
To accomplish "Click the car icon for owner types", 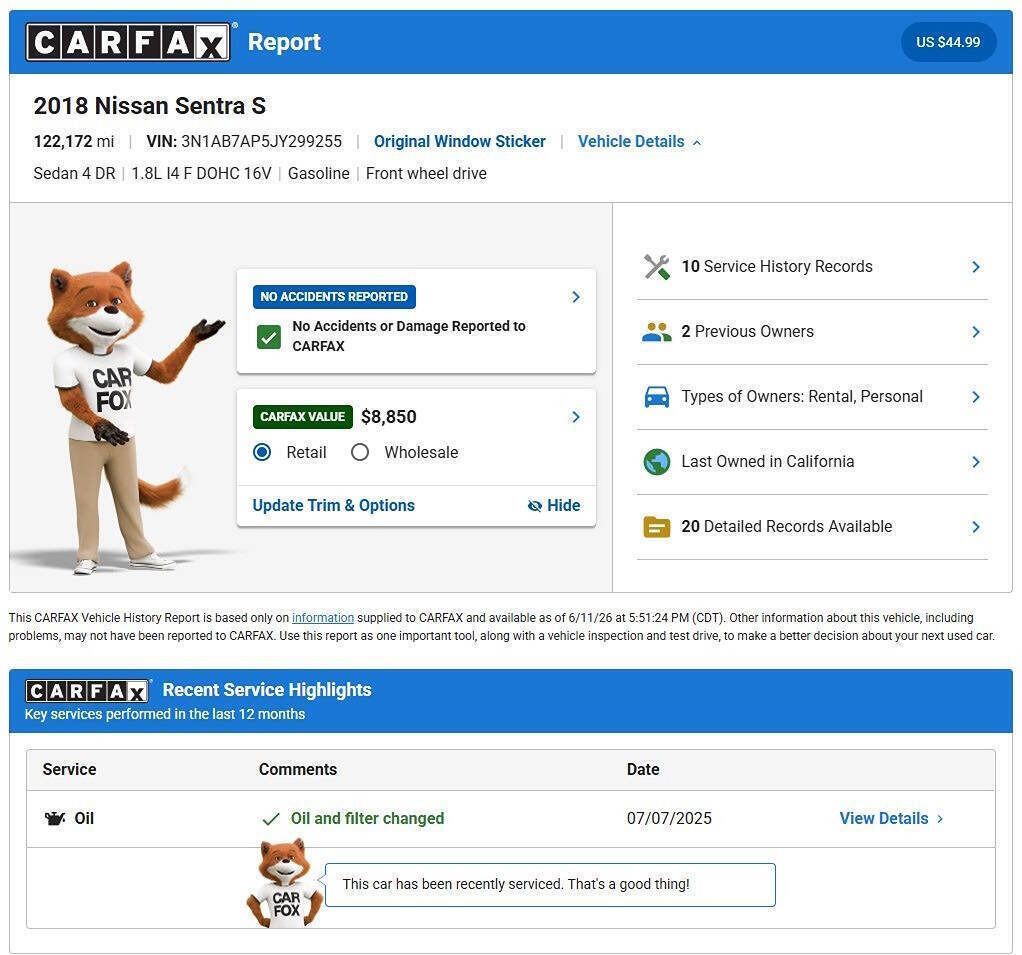I will pos(656,396).
